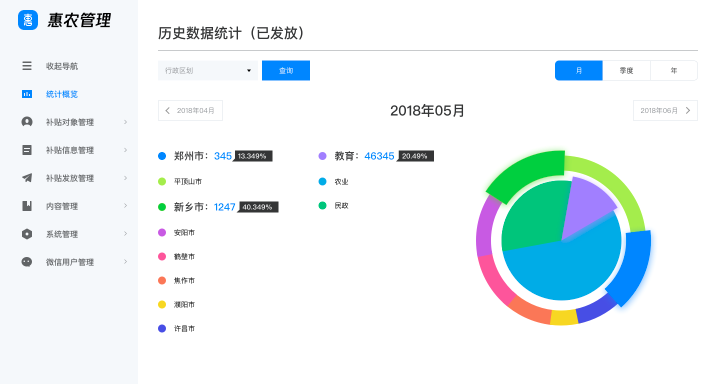Click the 焦作市 legend dot
Image resolution: width=714 pixels, height=384 pixels.
(x=162, y=281)
